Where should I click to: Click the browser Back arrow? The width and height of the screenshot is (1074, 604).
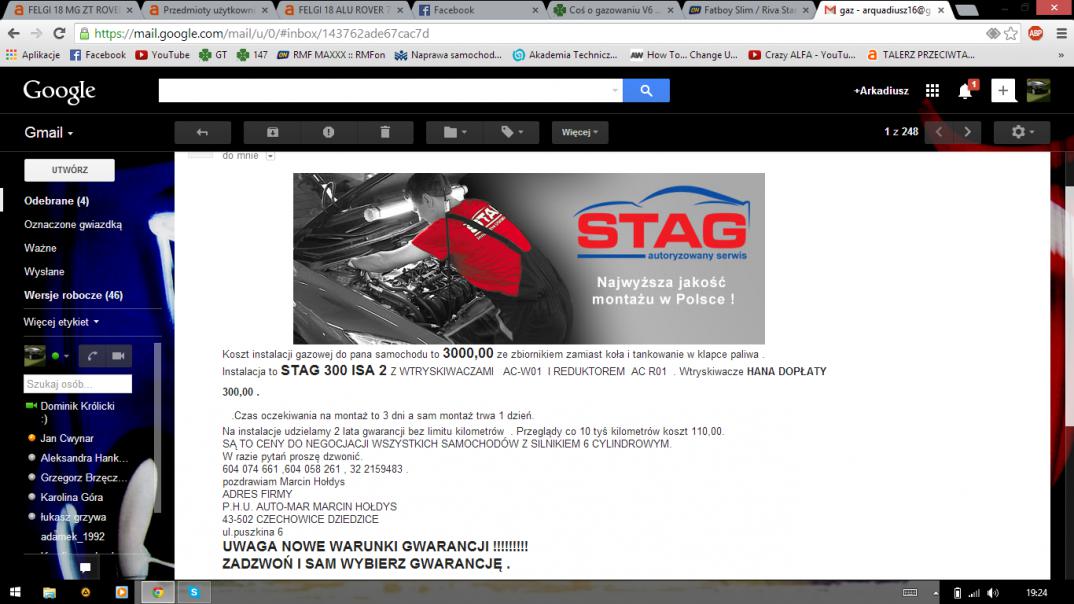[x=14, y=34]
